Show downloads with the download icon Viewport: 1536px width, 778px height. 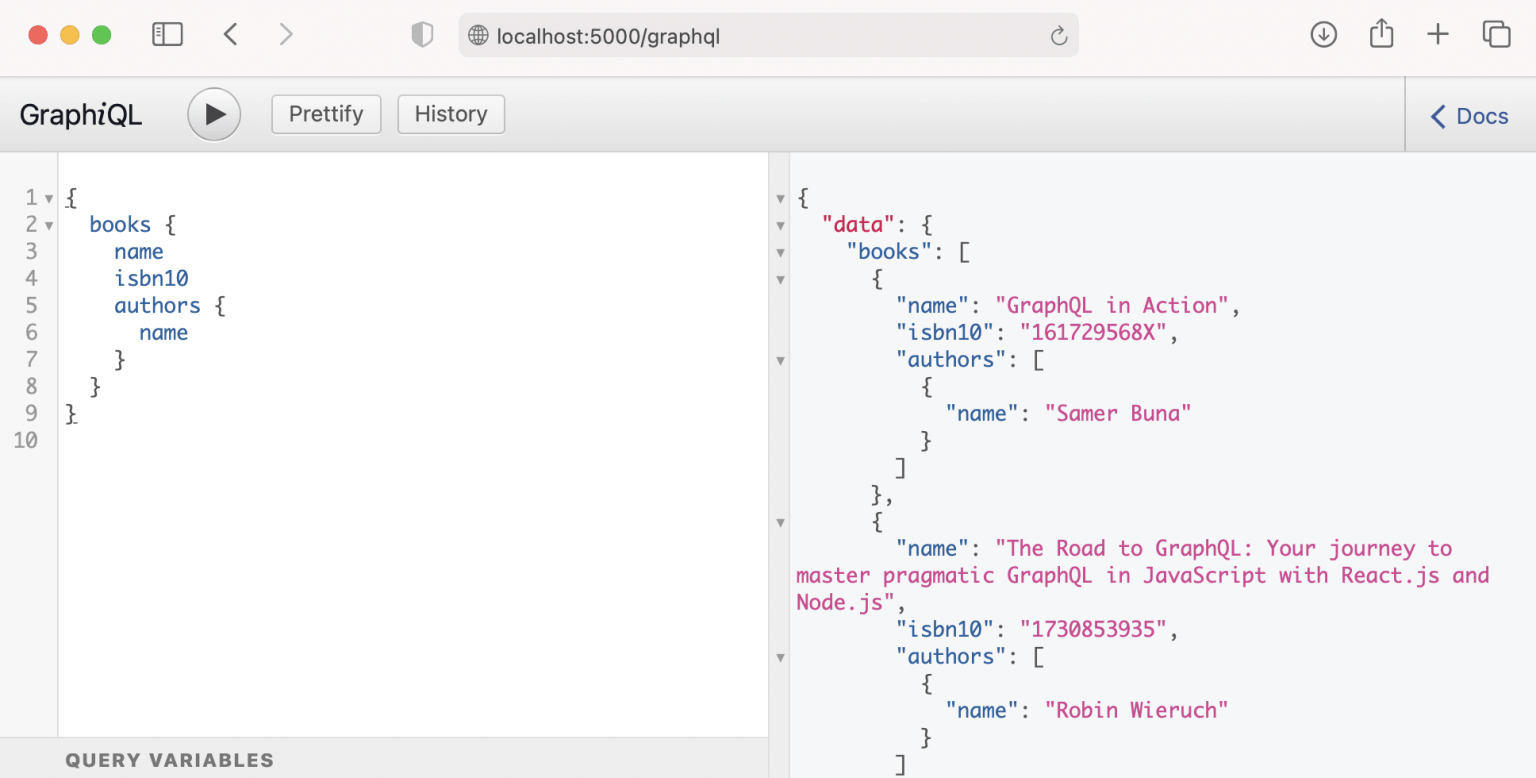point(1323,35)
